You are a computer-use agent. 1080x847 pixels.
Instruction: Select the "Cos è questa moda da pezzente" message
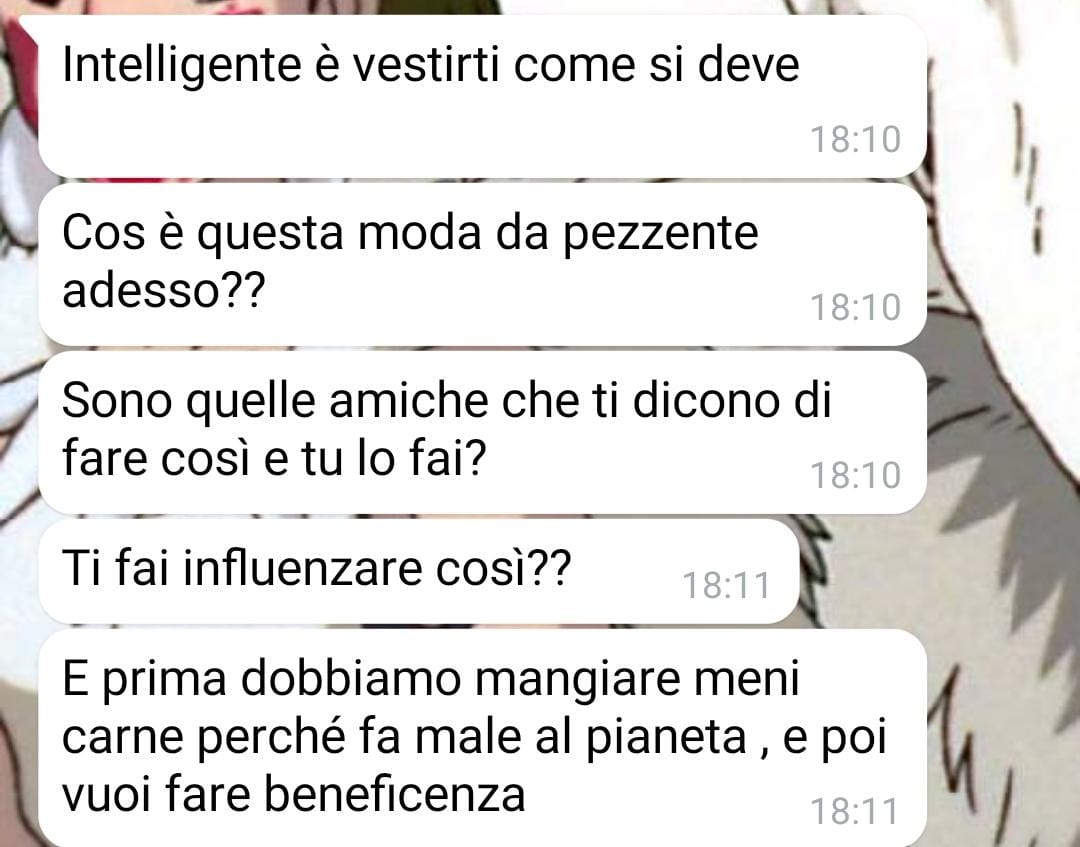click(482, 264)
